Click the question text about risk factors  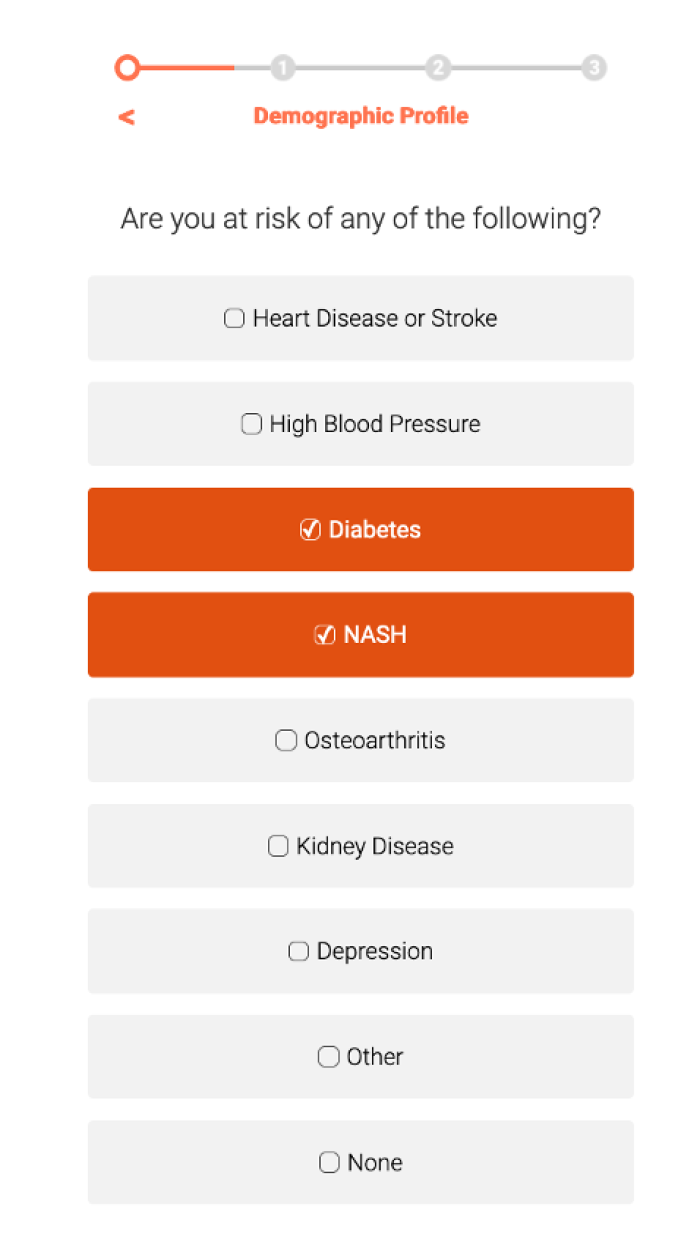tap(361, 218)
